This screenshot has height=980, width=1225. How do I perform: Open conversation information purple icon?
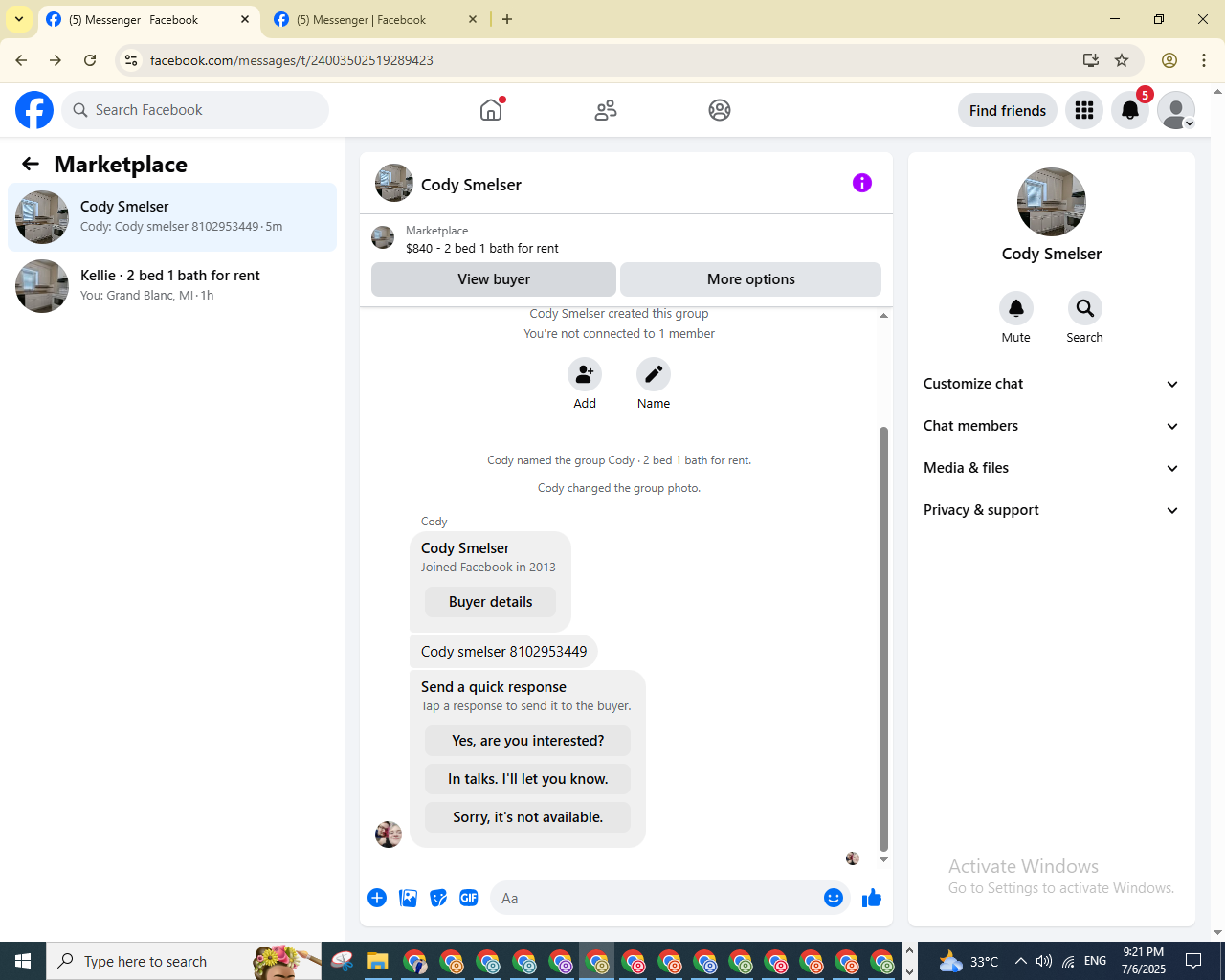(x=862, y=183)
